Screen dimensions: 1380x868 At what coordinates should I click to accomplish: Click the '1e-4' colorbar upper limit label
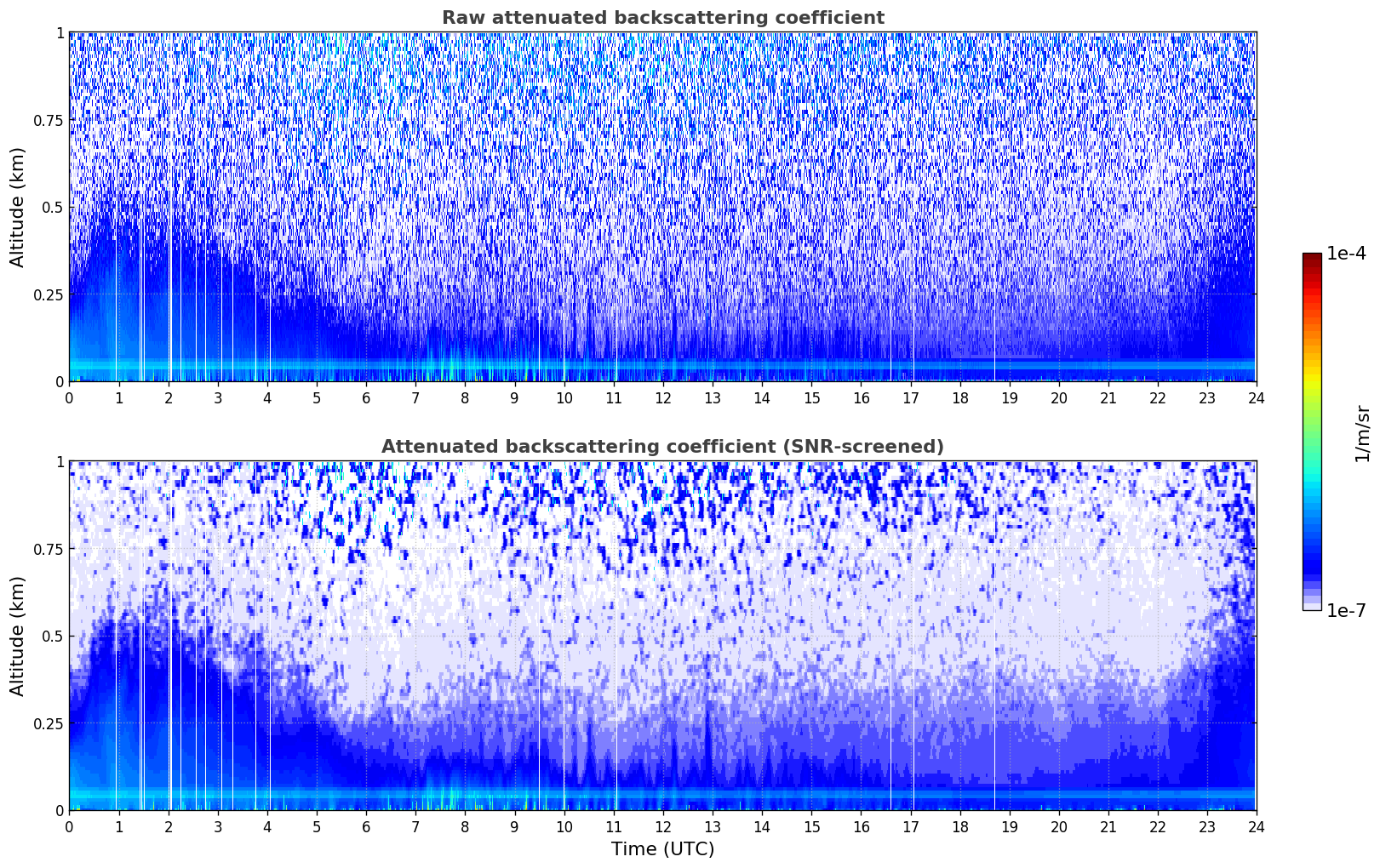1346,254
